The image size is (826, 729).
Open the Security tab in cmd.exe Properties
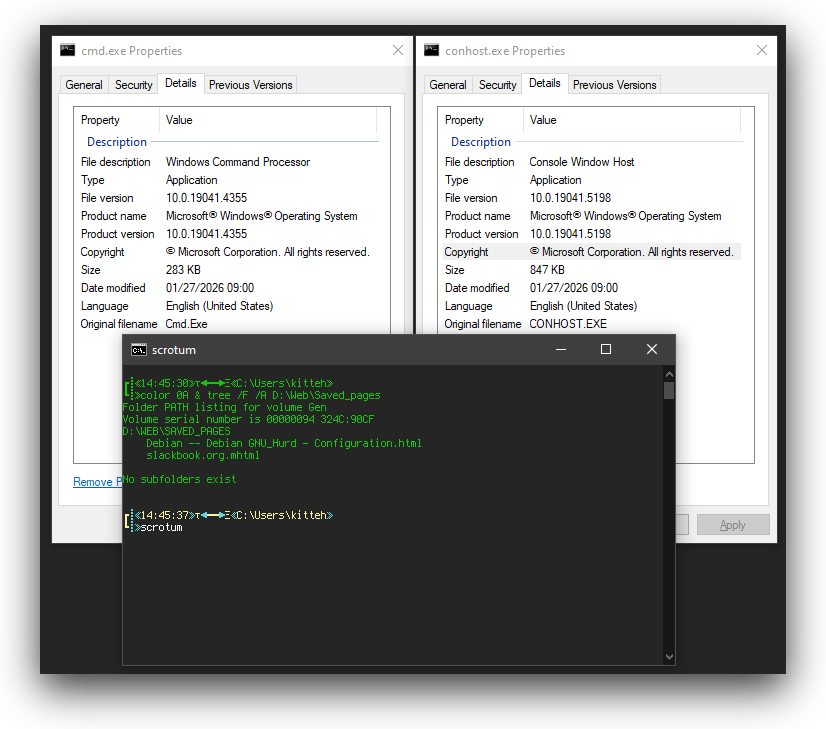133,85
